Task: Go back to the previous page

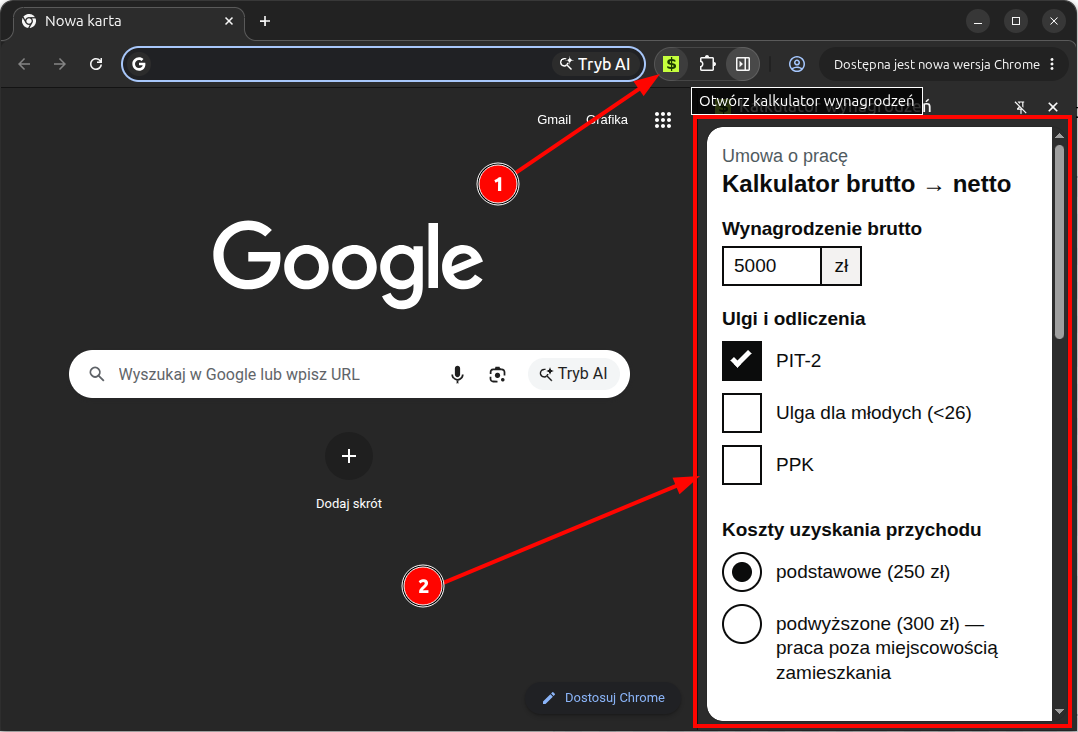Action: [24, 64]
